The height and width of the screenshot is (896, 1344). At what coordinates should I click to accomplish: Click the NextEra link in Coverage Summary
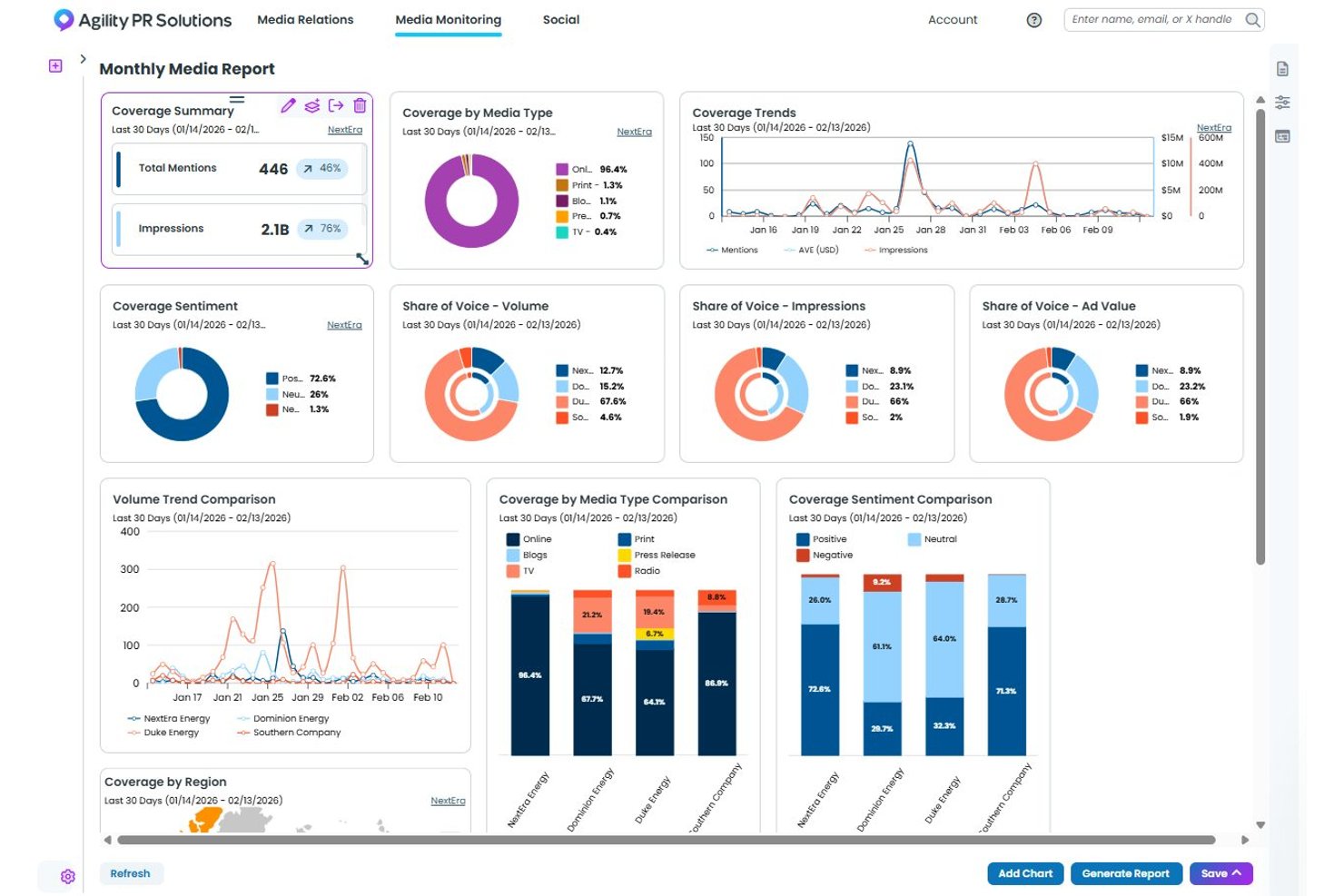(345, 130)
